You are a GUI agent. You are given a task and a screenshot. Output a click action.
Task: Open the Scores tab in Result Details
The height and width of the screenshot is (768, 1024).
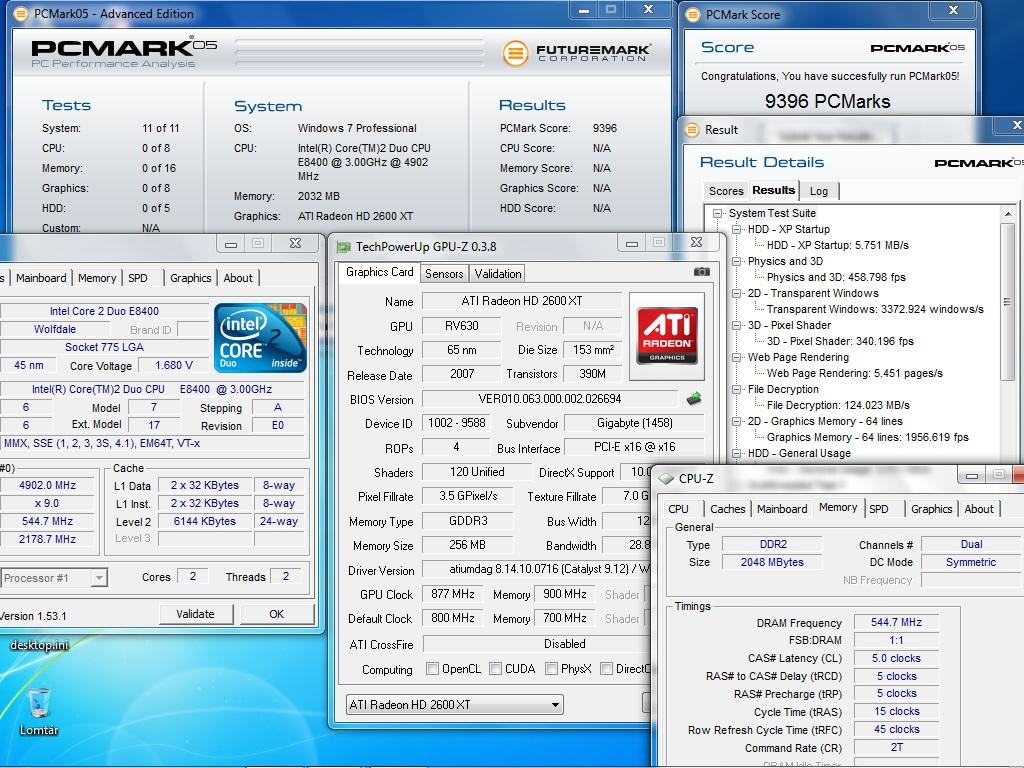726,191
